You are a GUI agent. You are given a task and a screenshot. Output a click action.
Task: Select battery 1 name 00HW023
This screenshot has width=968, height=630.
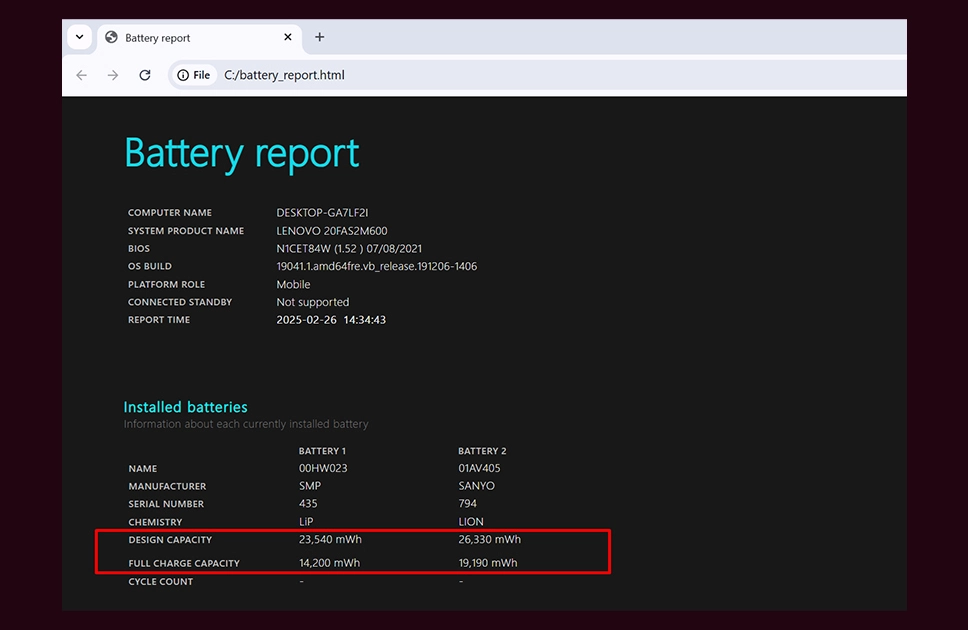(323, 468)
